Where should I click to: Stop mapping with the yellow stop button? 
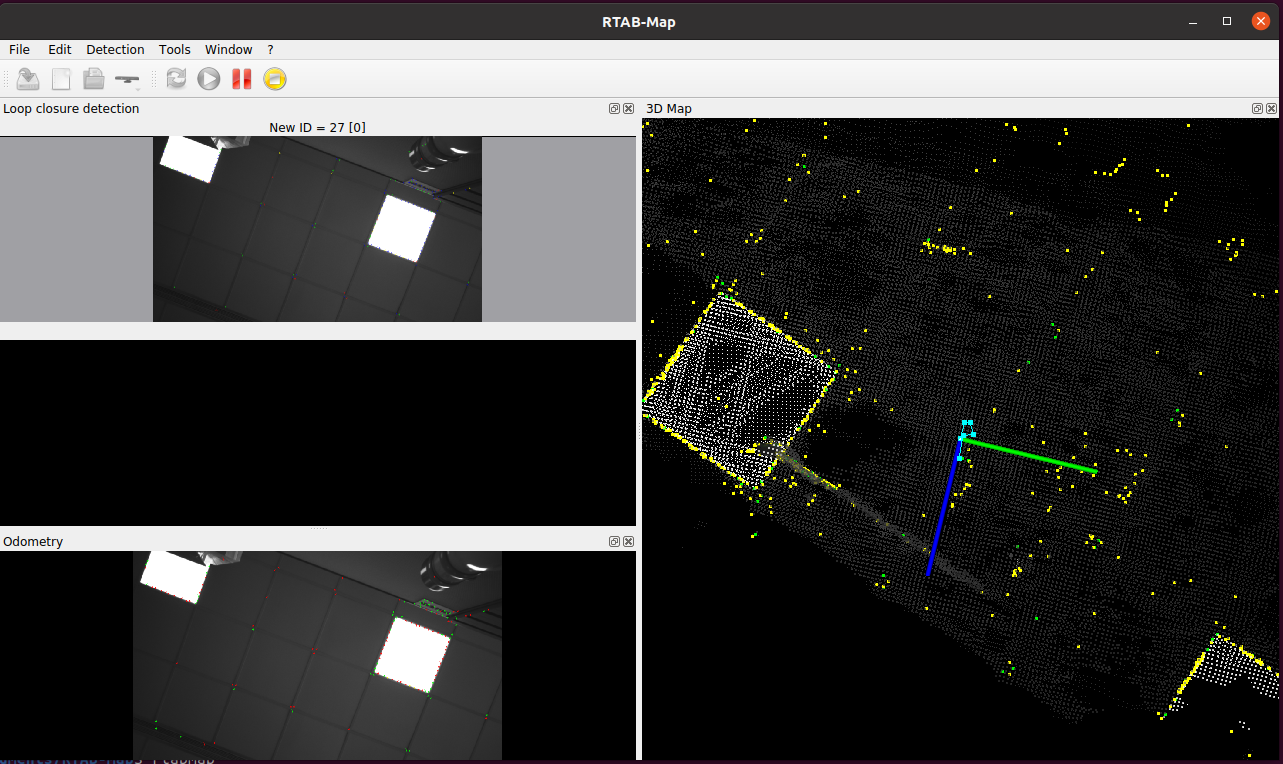point(274,79)
